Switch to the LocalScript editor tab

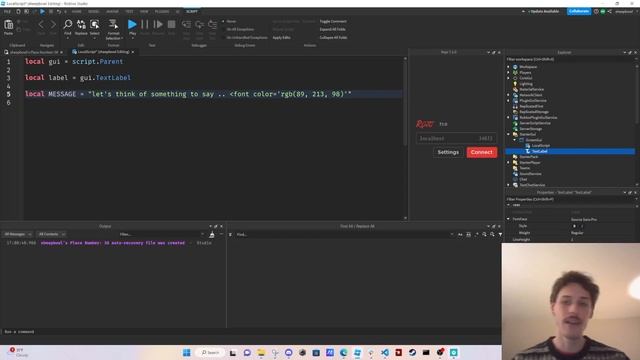pyautogui.click(x=103, y=52)
